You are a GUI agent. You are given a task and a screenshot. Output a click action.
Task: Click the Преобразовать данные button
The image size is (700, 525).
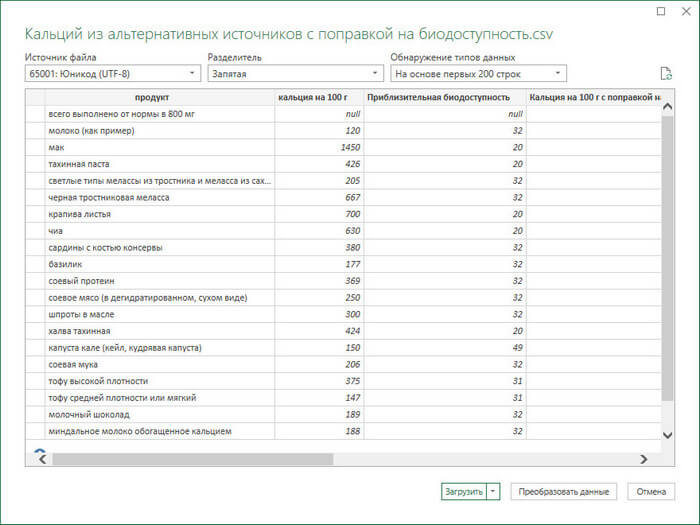coord(563,491)
